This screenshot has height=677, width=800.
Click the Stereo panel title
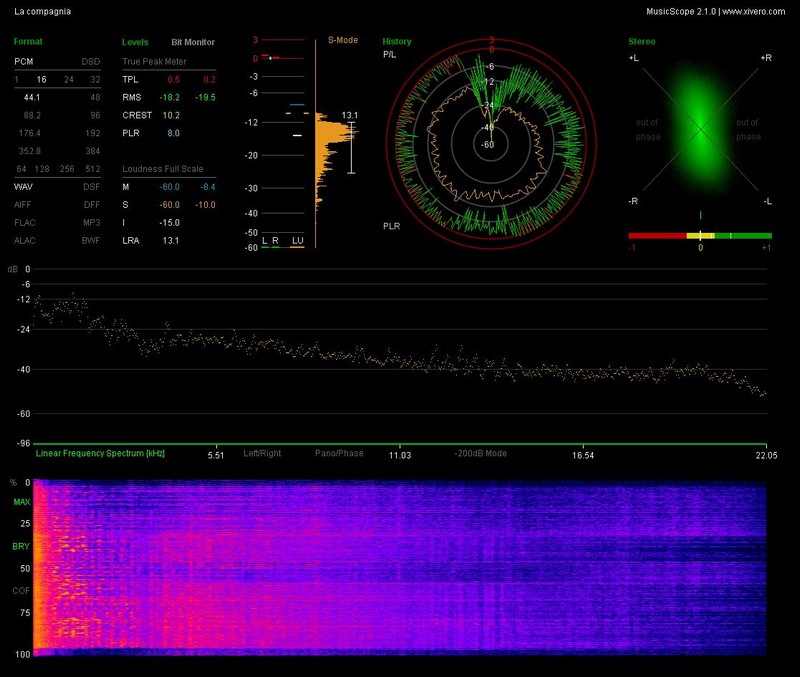pyautogui.click(x=642, y=41)
